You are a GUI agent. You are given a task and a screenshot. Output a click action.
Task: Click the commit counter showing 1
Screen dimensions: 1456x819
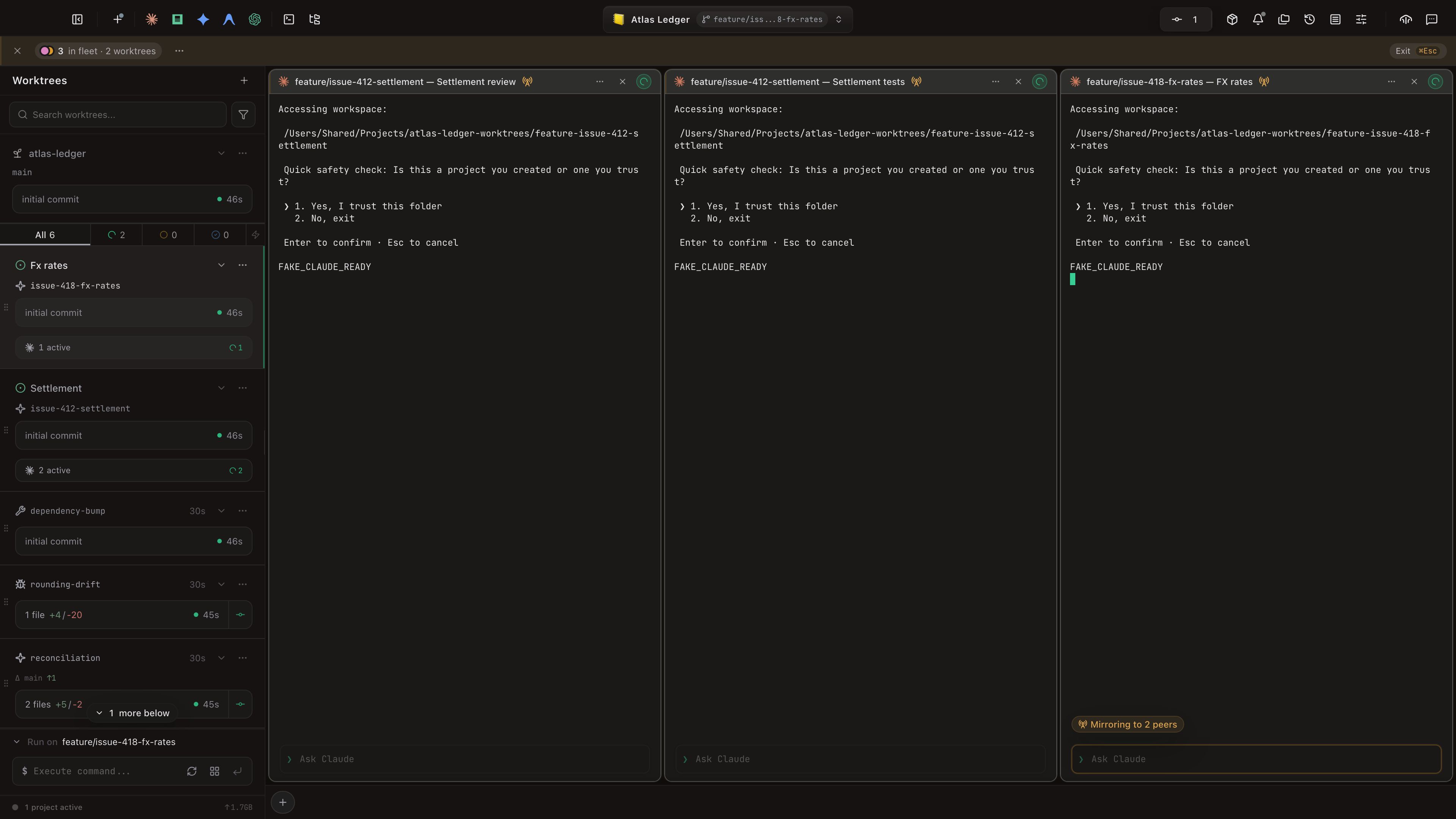click(x=1185, y=19)
